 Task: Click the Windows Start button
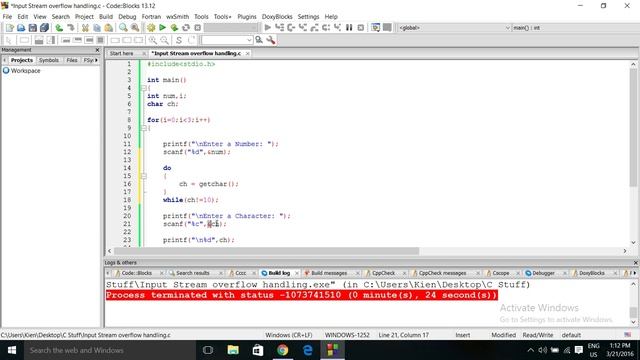tap(12, 350)
